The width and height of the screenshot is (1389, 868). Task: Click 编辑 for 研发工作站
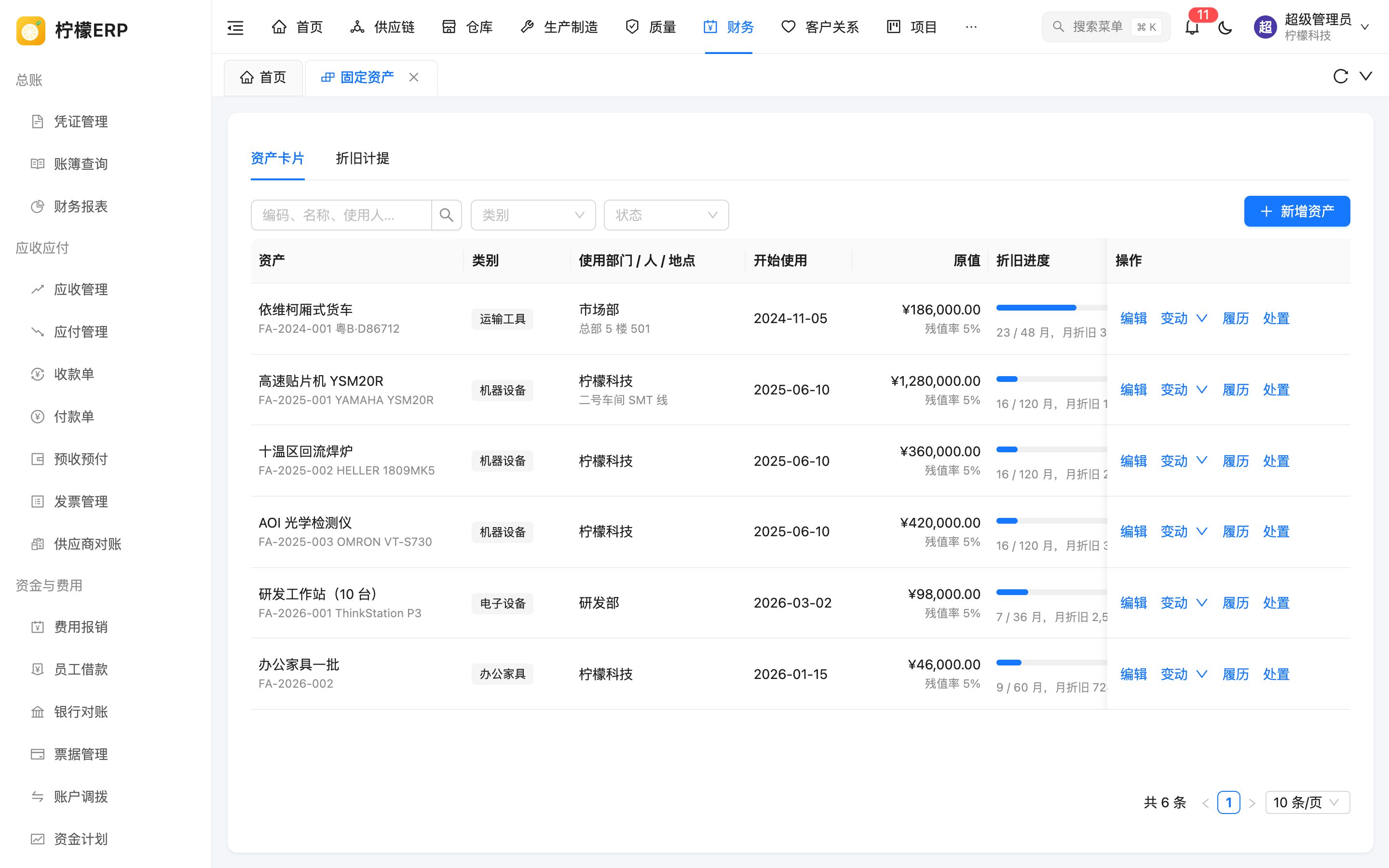[1133, 603]
